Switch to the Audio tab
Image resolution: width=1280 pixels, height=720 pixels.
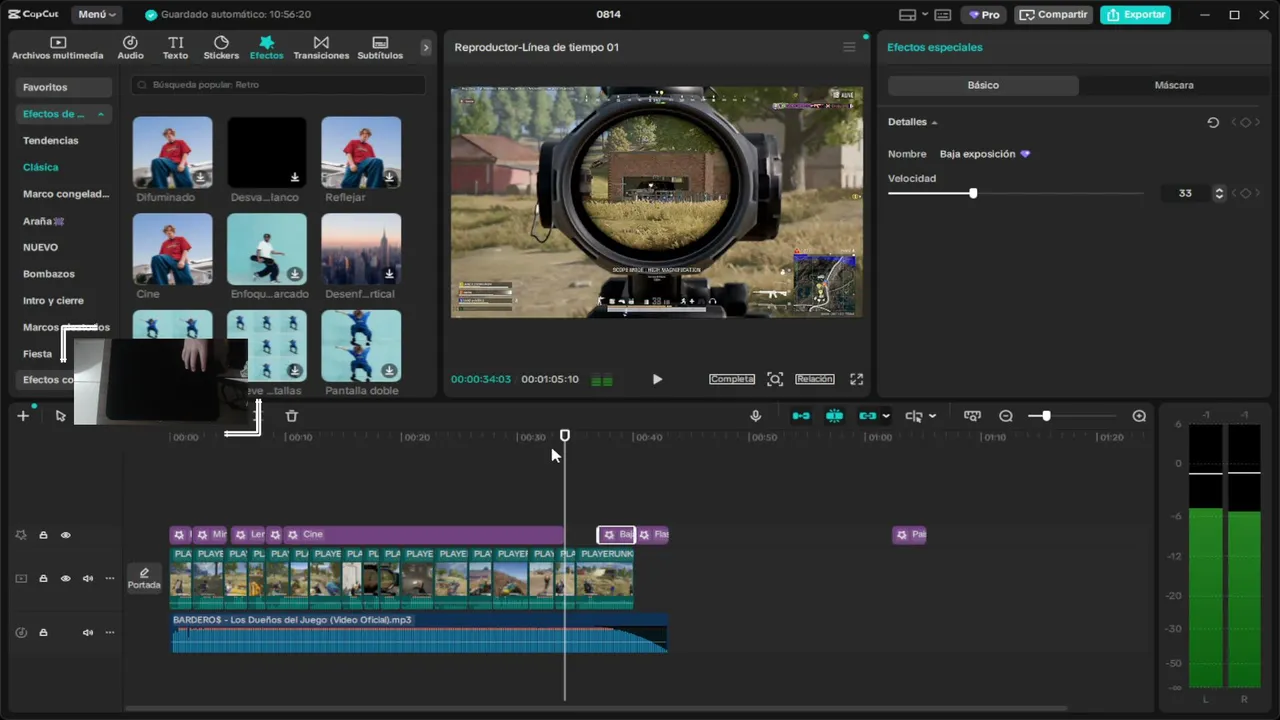tap(130, 48)
